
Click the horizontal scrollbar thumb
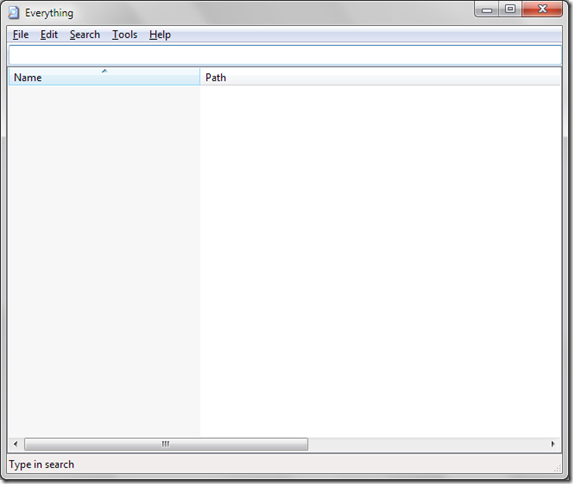166,444
